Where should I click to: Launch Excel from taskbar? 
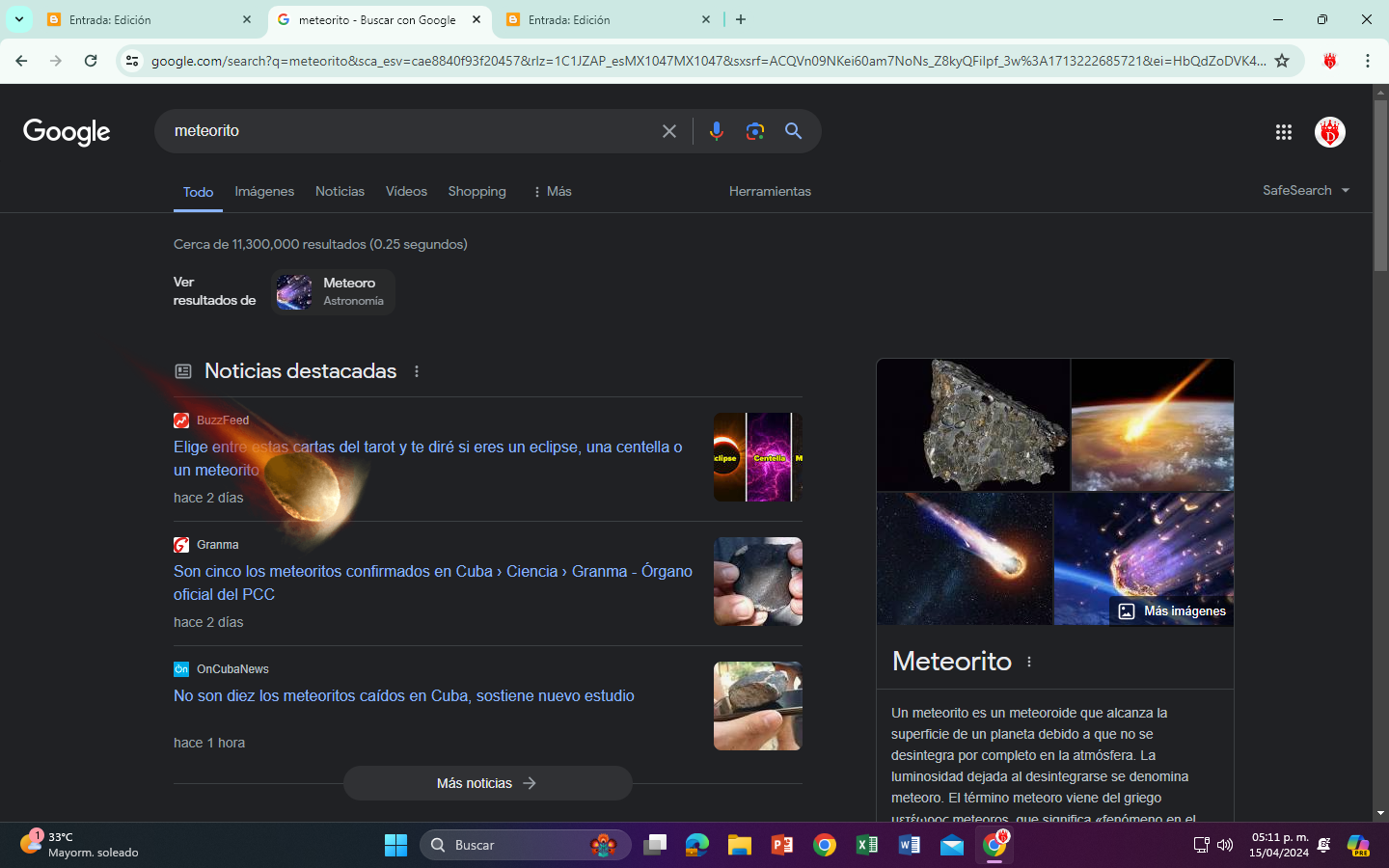[867, 845]
